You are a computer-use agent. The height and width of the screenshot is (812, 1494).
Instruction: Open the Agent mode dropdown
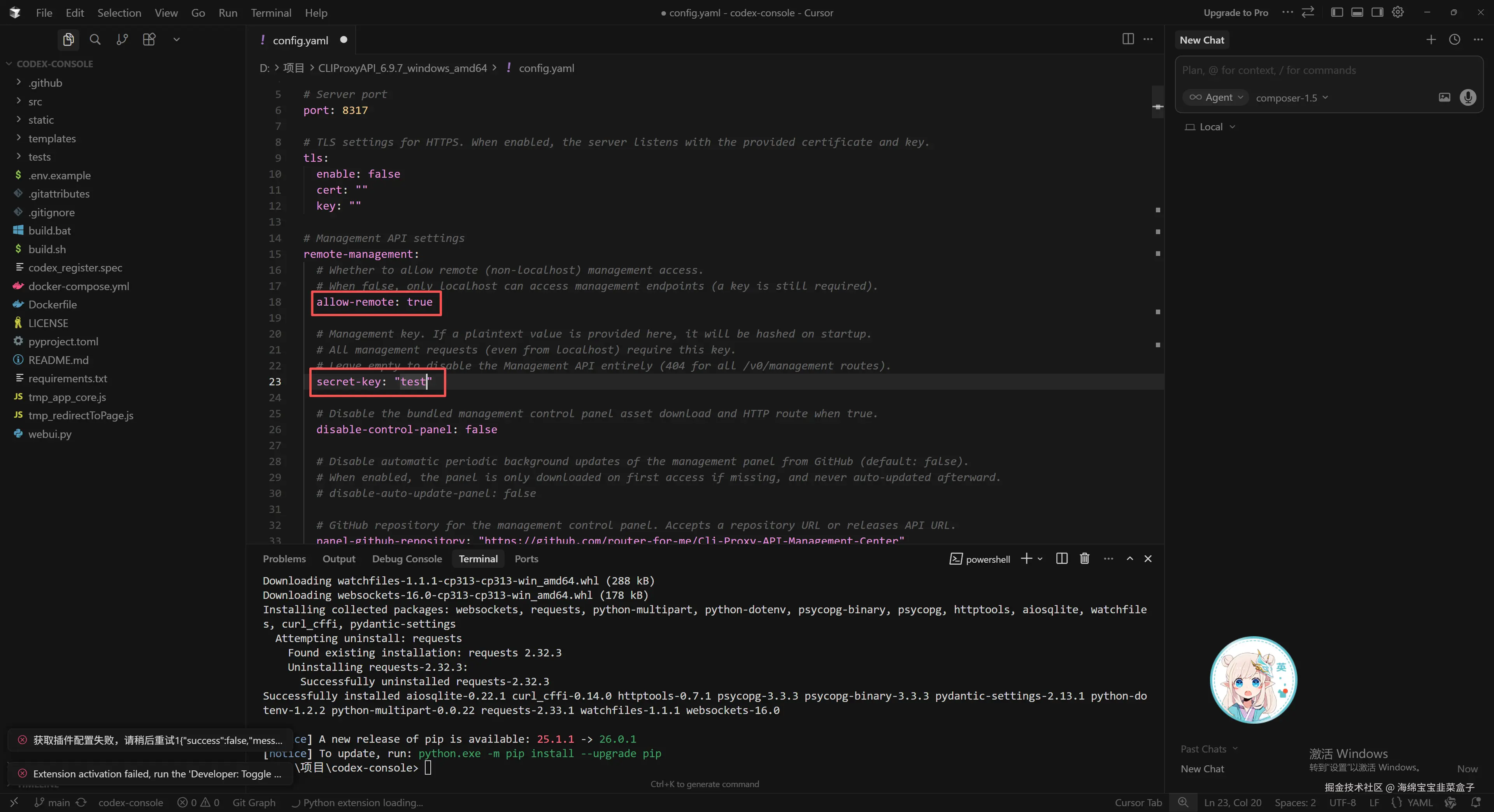point(1215,97)
